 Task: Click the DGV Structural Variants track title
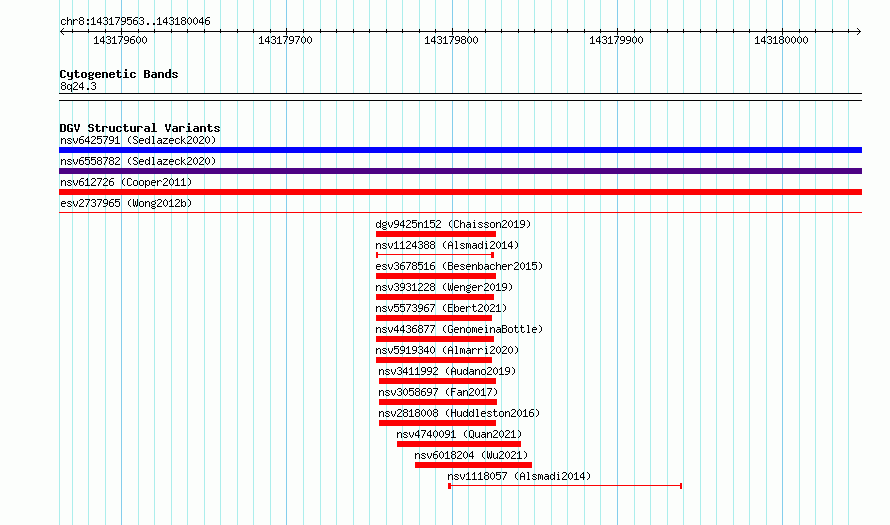(140, 128)
